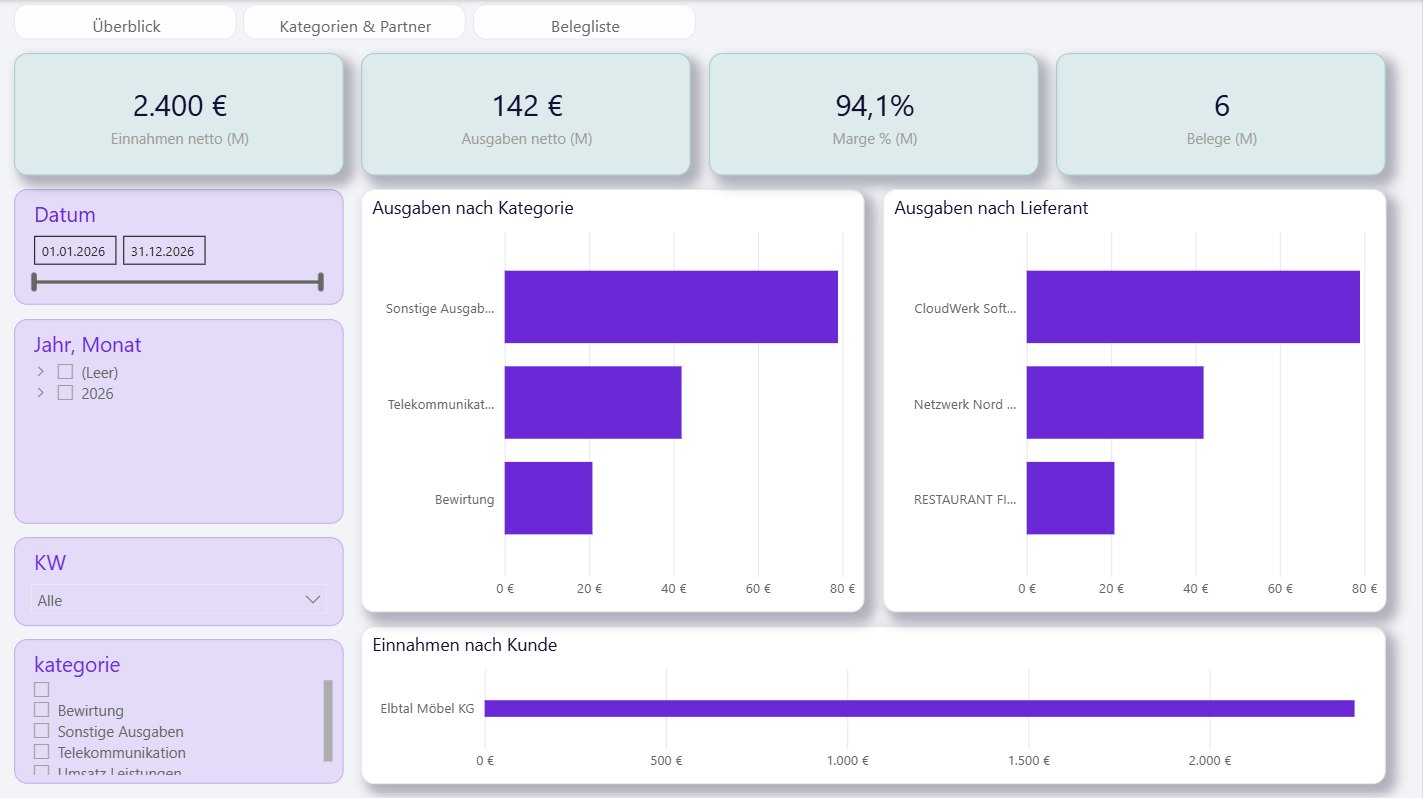Image resolution: width=1423 pixels, height=798 pixels.
Task: Check Bewirtung in the kategorie slicer
Action: 41,710
